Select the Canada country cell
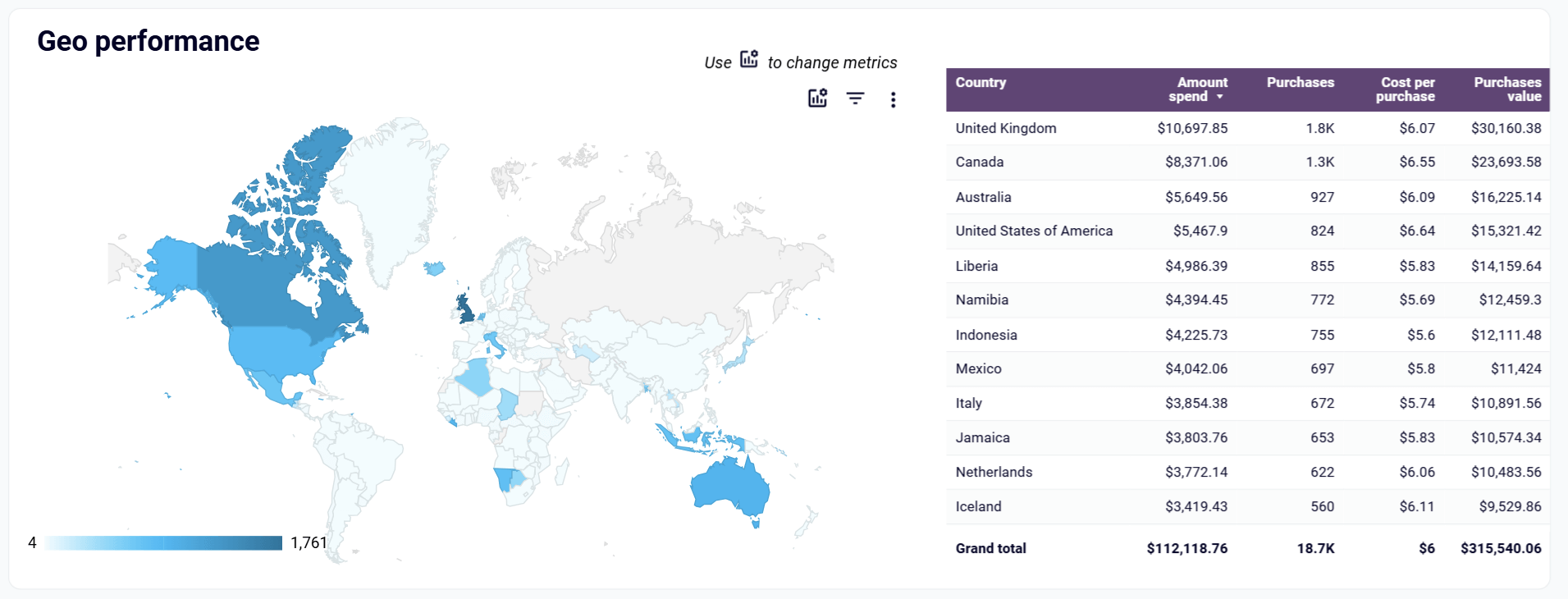 coord(980,162)
